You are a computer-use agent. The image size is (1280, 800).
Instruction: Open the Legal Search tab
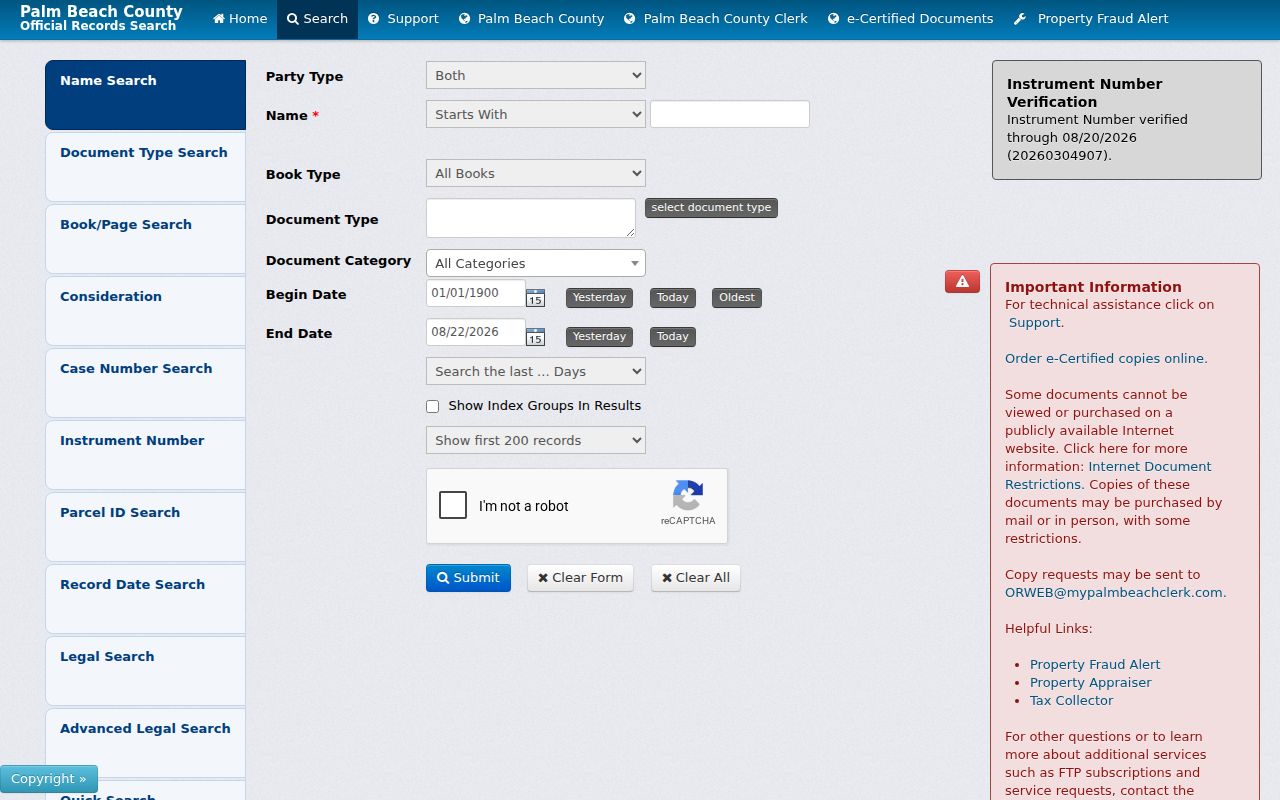coord(145,671)
